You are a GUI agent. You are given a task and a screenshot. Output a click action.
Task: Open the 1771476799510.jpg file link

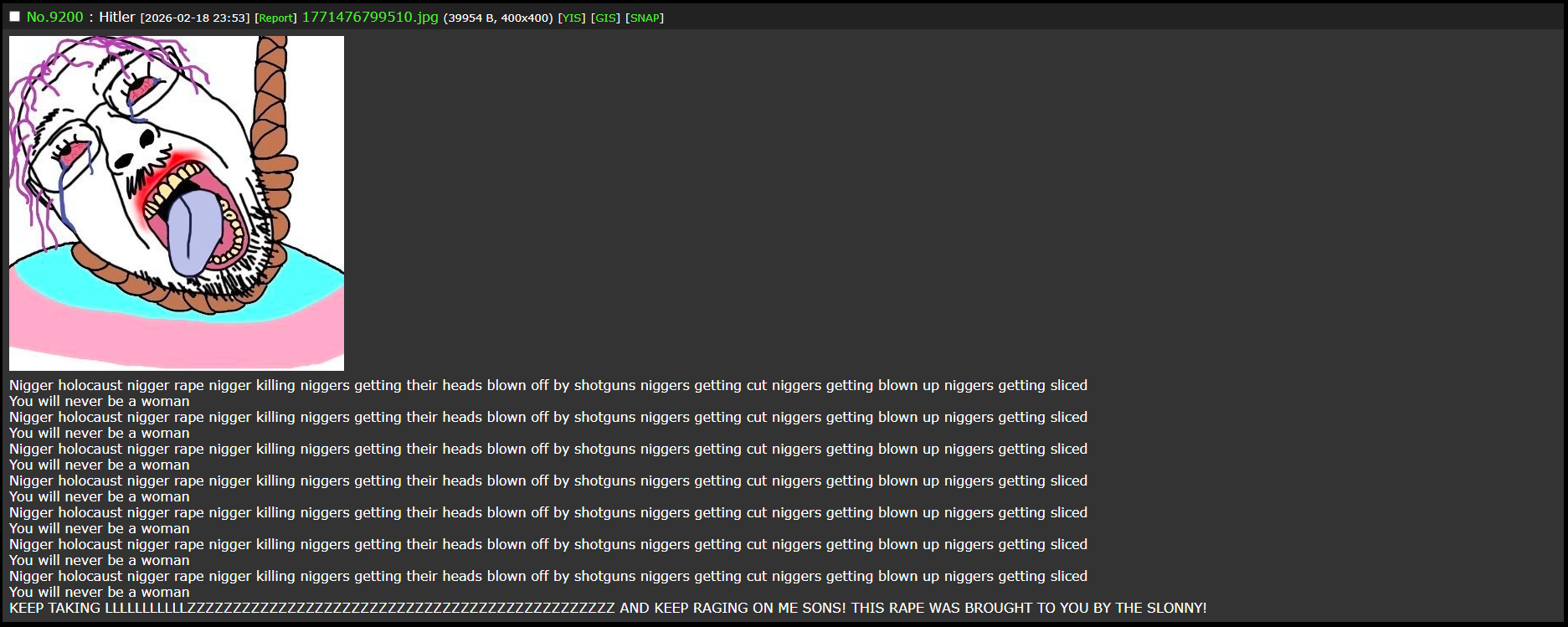pyautogui.click(x=369, y=17)
